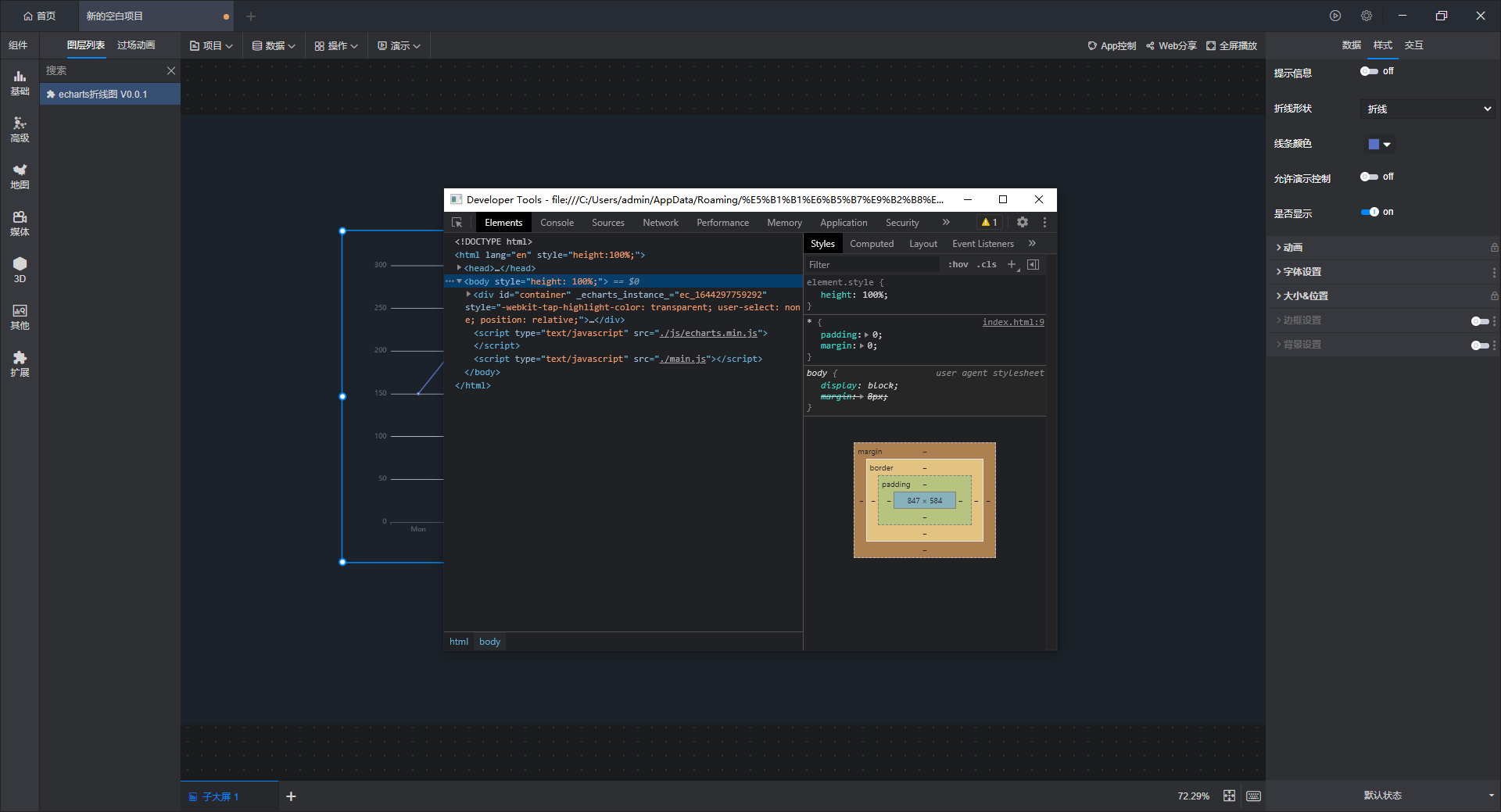Open the settings gear in title bar

1367,16
